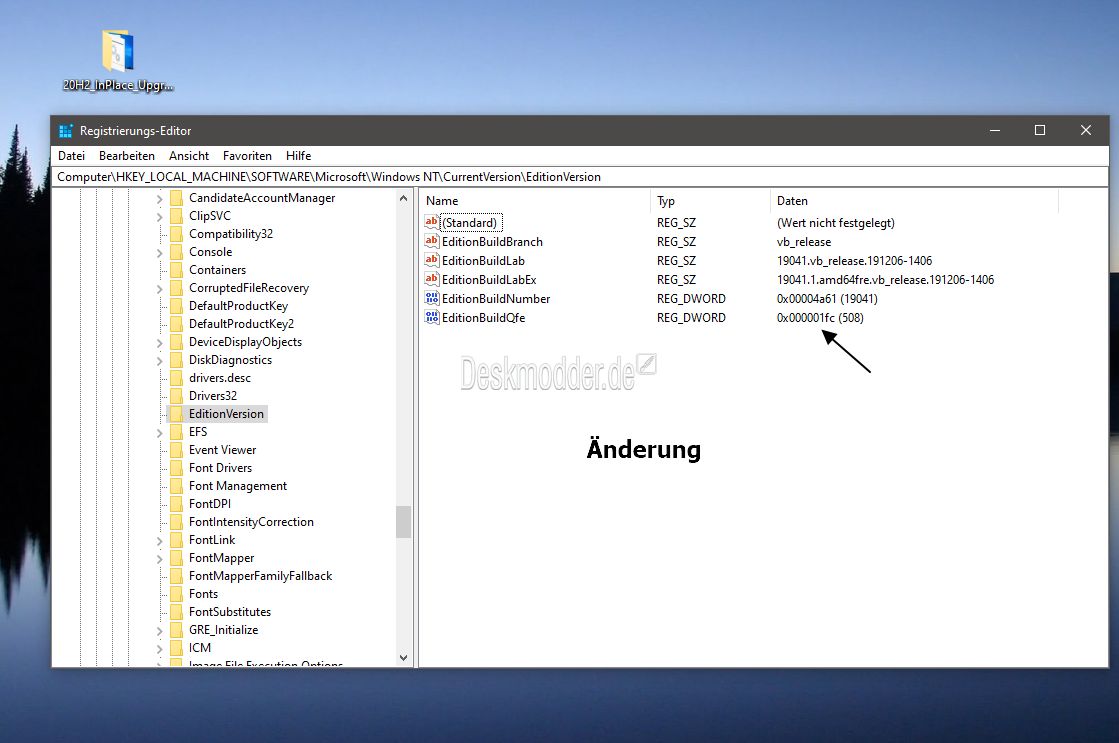Click the Typ column header
This screenshot has width=1119, height=743.
711,201
